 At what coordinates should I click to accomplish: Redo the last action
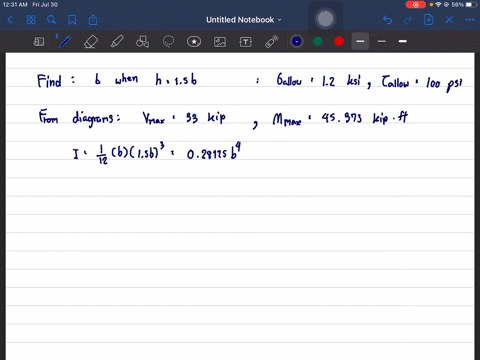click(408, 20)
